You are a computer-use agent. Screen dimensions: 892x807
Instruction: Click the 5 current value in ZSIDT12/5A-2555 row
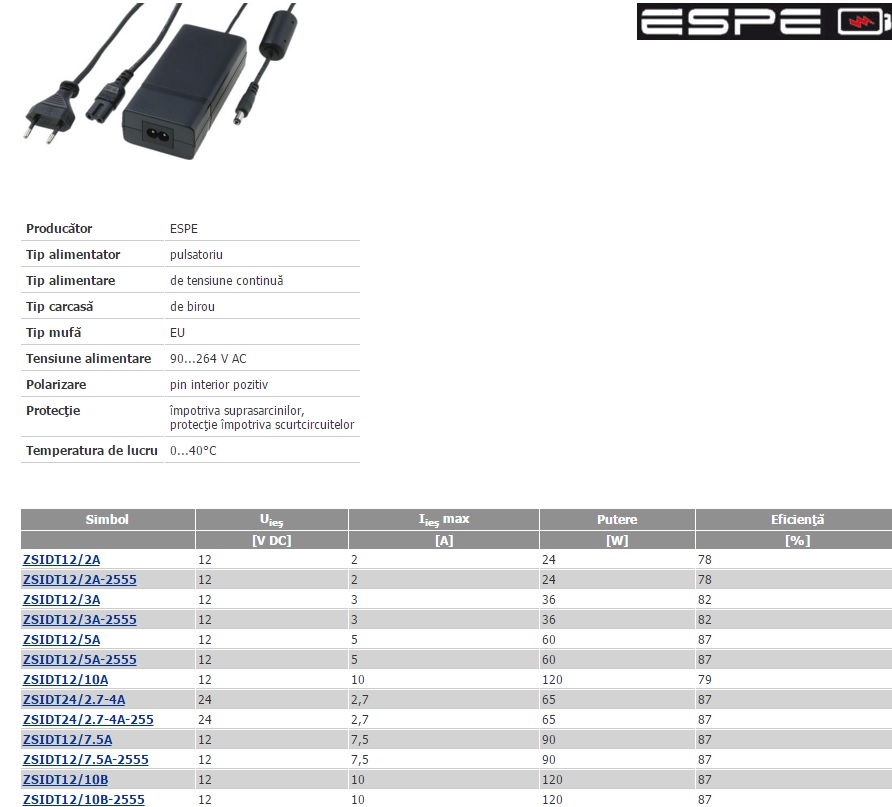pyautogui.click(x=354, y=660)
